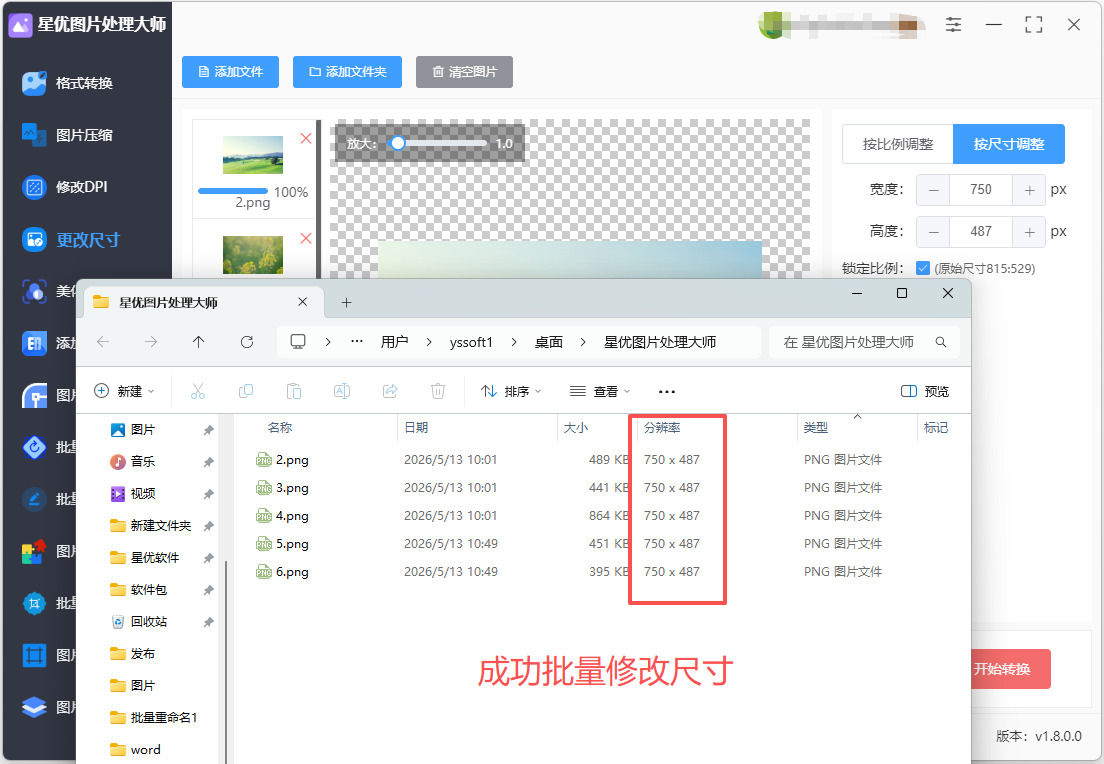The height and width of the screenshot is (764, 1104).
Task: Click the Rename icon in Explorer toolbar
Action: tap(342, 392)
